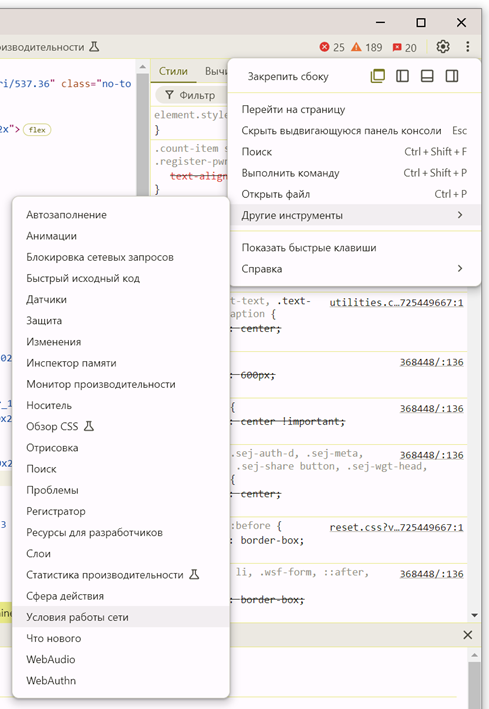489x709 pixels.
Task: Open Обзор CSS experimental tool
Action: [x=121, y=426]
